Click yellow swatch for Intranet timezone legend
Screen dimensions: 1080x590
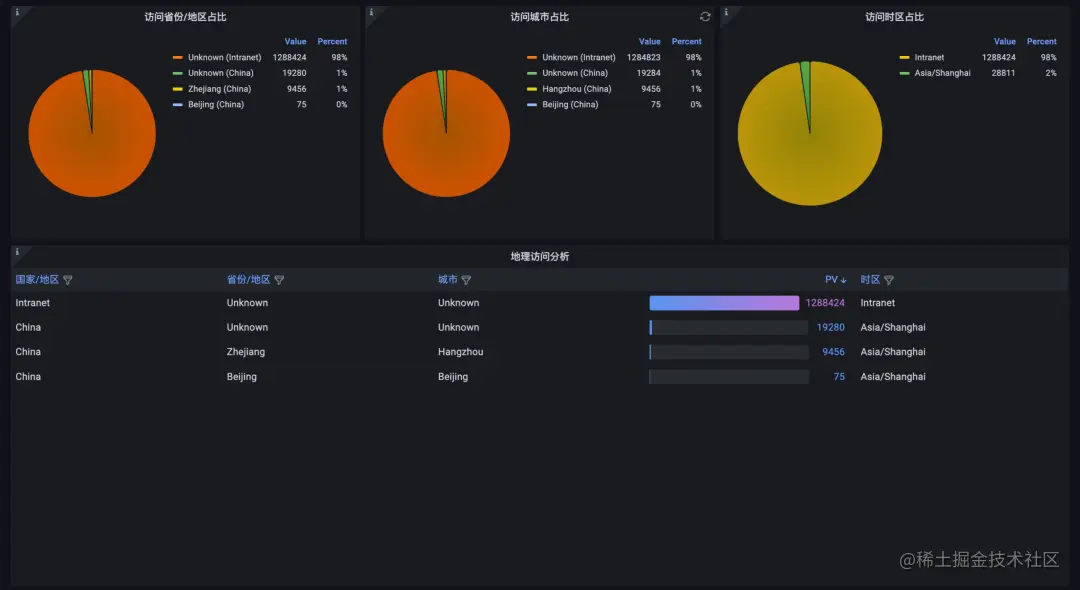[904, 58]
